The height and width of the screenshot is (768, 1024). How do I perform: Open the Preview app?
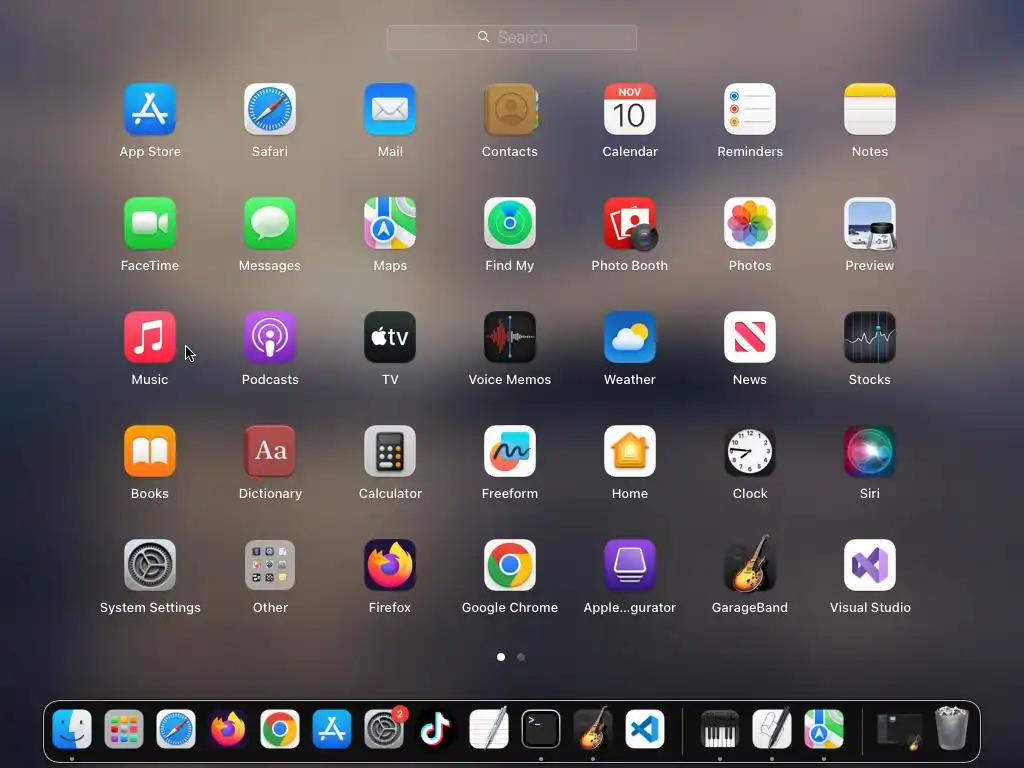point(870,223)
